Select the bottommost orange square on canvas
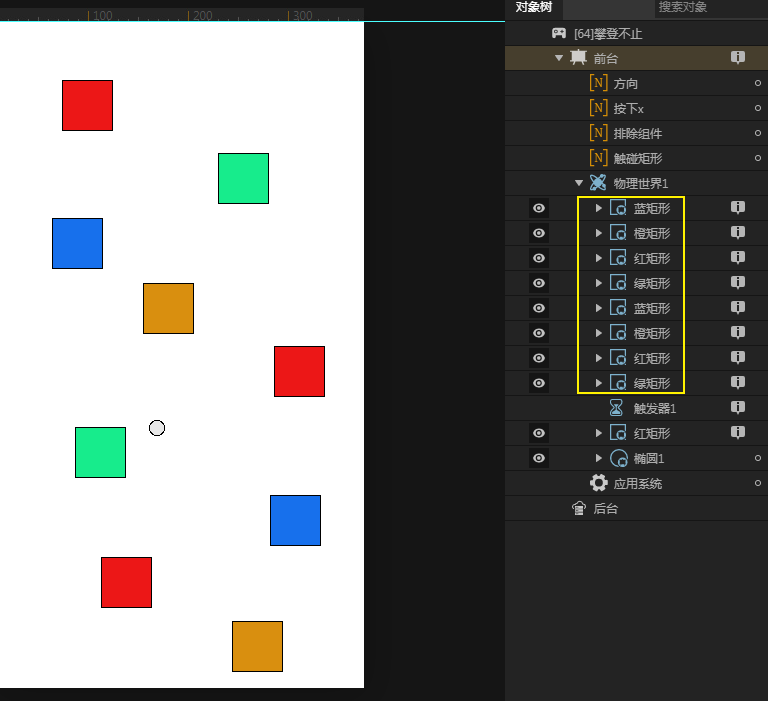Image resolution: width=768 pixels, height=701 pixels. [x=257, y=646]
